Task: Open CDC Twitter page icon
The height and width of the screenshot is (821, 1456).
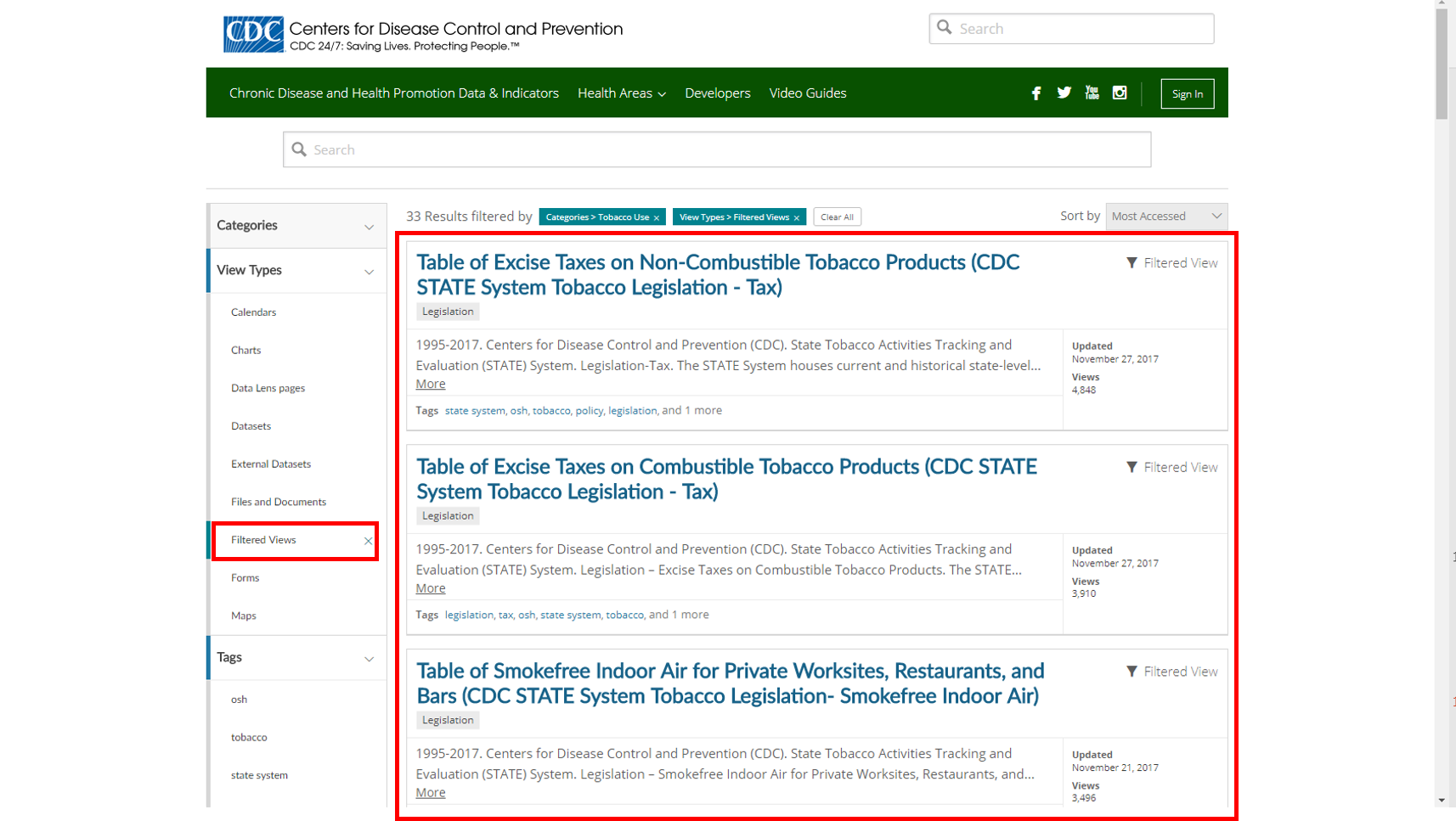Action: point(1064,93)
